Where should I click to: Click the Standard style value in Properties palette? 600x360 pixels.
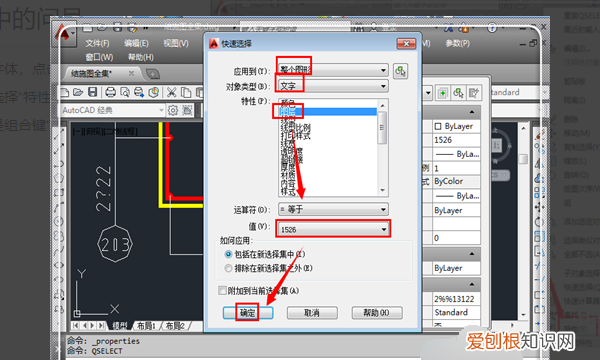(457, 313)
